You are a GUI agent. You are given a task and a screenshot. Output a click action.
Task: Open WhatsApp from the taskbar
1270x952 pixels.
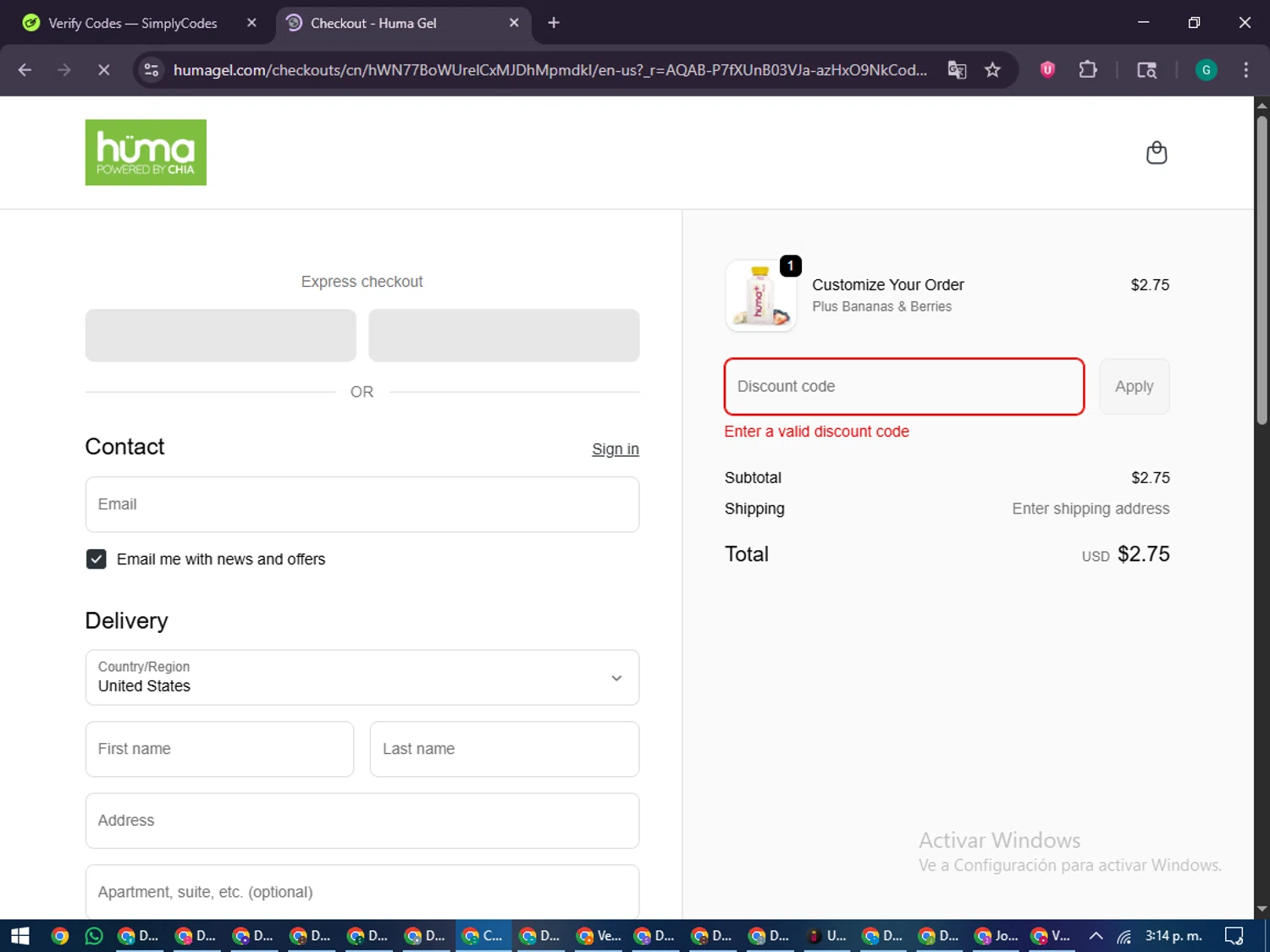point(94,936)
